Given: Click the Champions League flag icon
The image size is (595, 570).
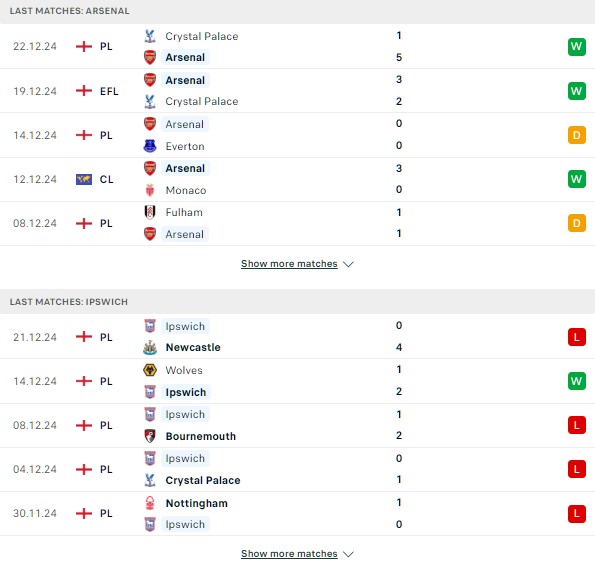Looking at the screenshot, I should [84, 179].
